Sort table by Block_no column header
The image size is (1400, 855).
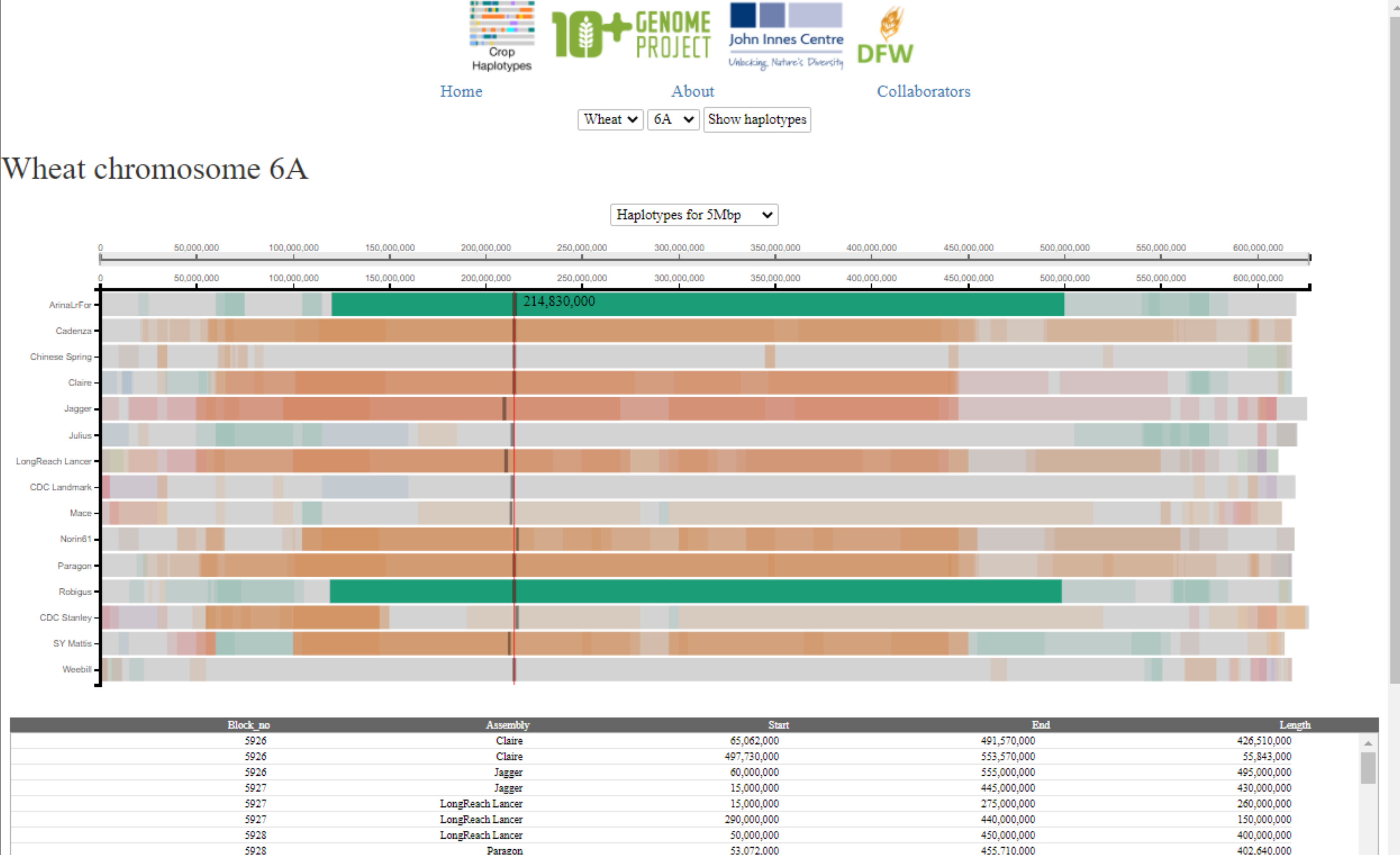[x=248, y=725]
